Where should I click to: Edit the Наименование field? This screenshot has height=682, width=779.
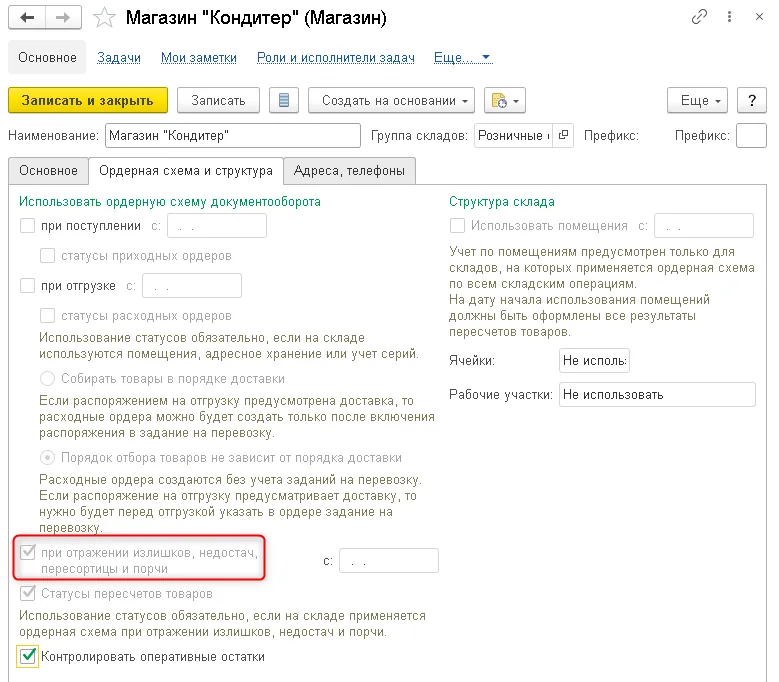(x=233, y=136)
